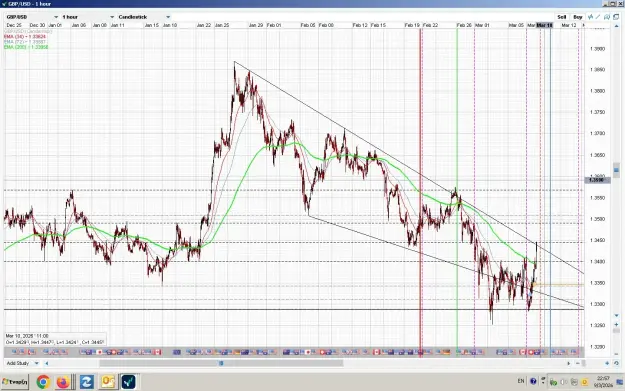Click the 1.3500 price axis label

(x=597, y=219)
